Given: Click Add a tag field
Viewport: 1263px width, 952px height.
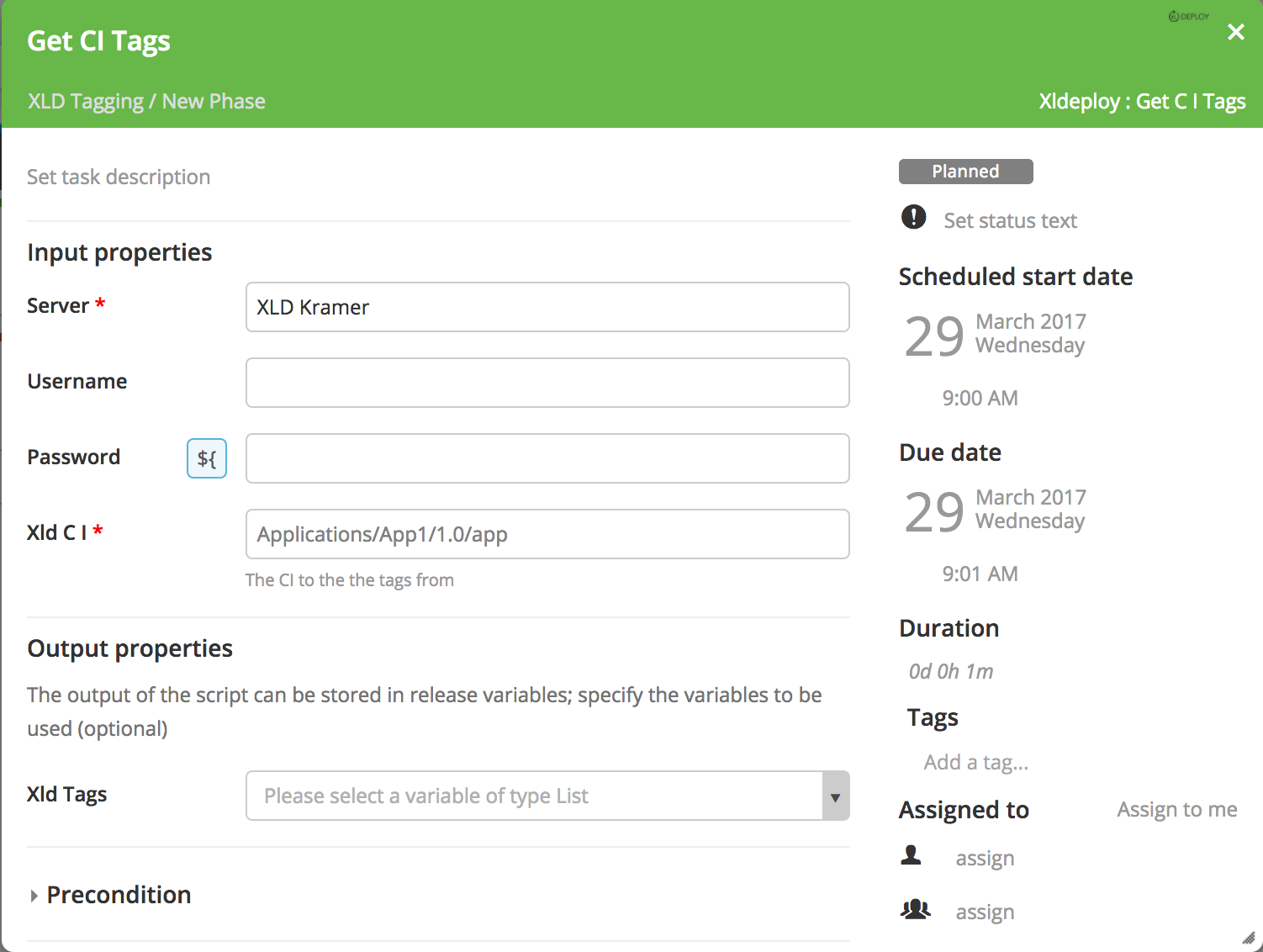Looking at the screenshot, I should click(x=976, y=762).
